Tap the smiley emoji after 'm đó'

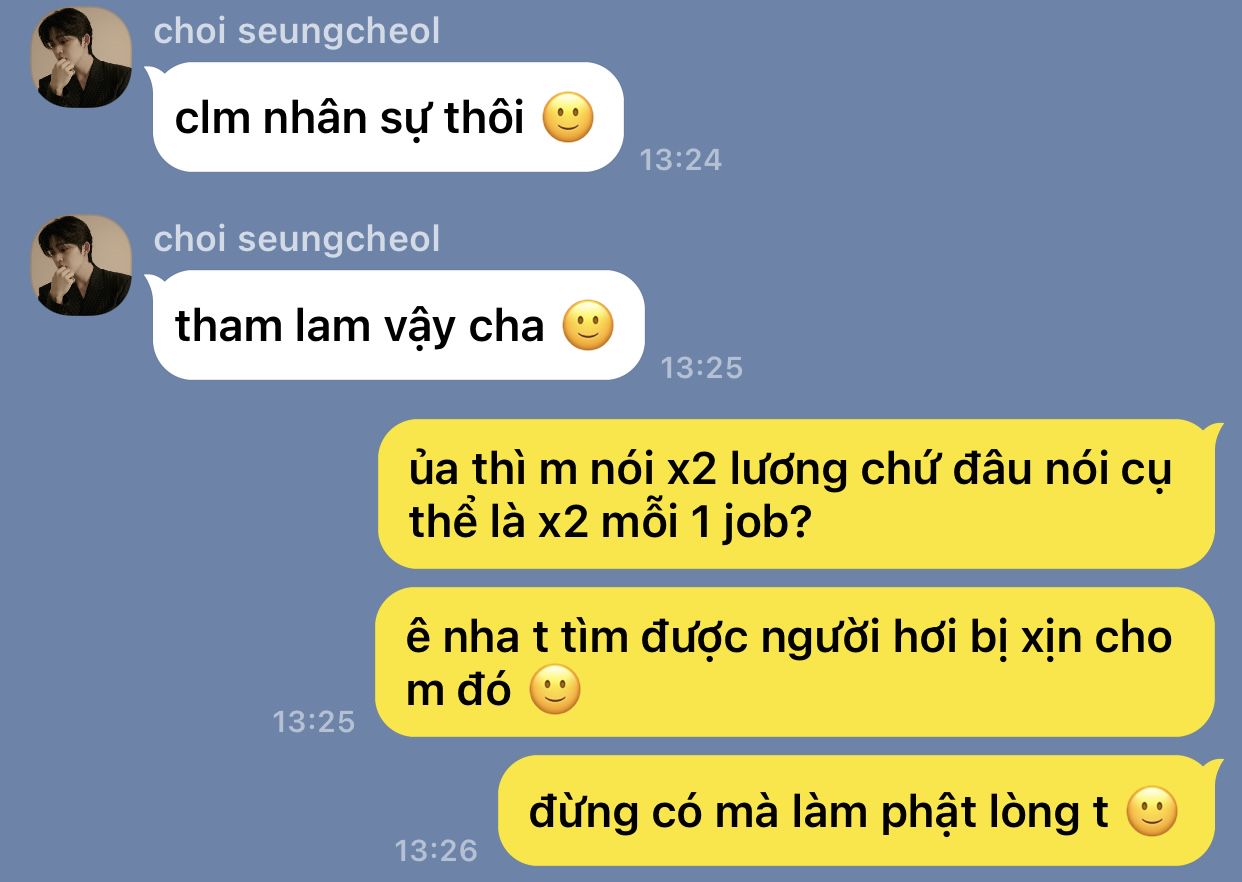pos(555,690)
